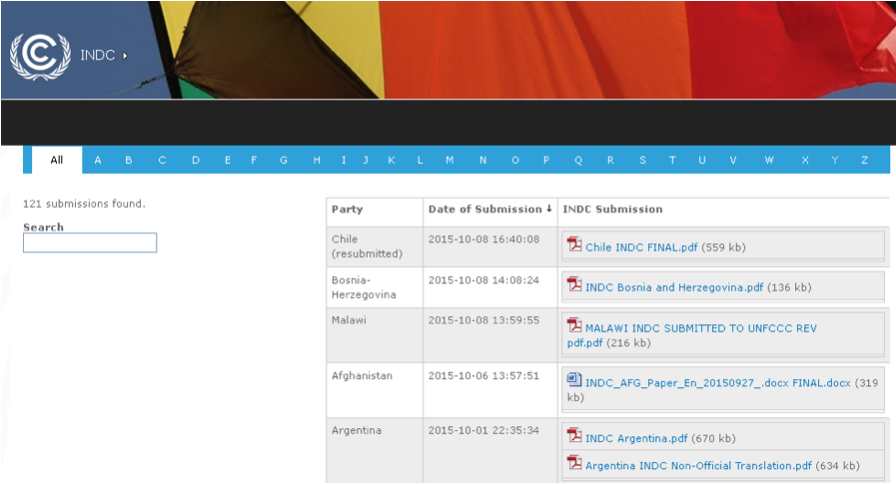Filter submissions by letter Z
The image size is (896, 484).
coord(864,160)
